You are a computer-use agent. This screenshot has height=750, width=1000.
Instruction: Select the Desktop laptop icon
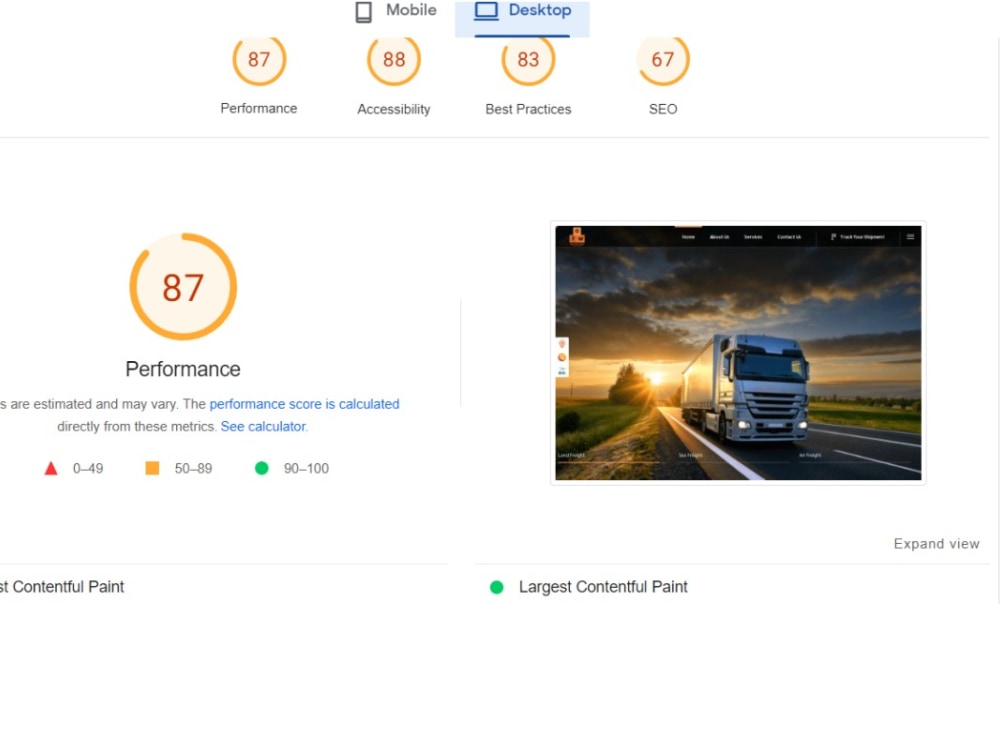click(485, 10)
